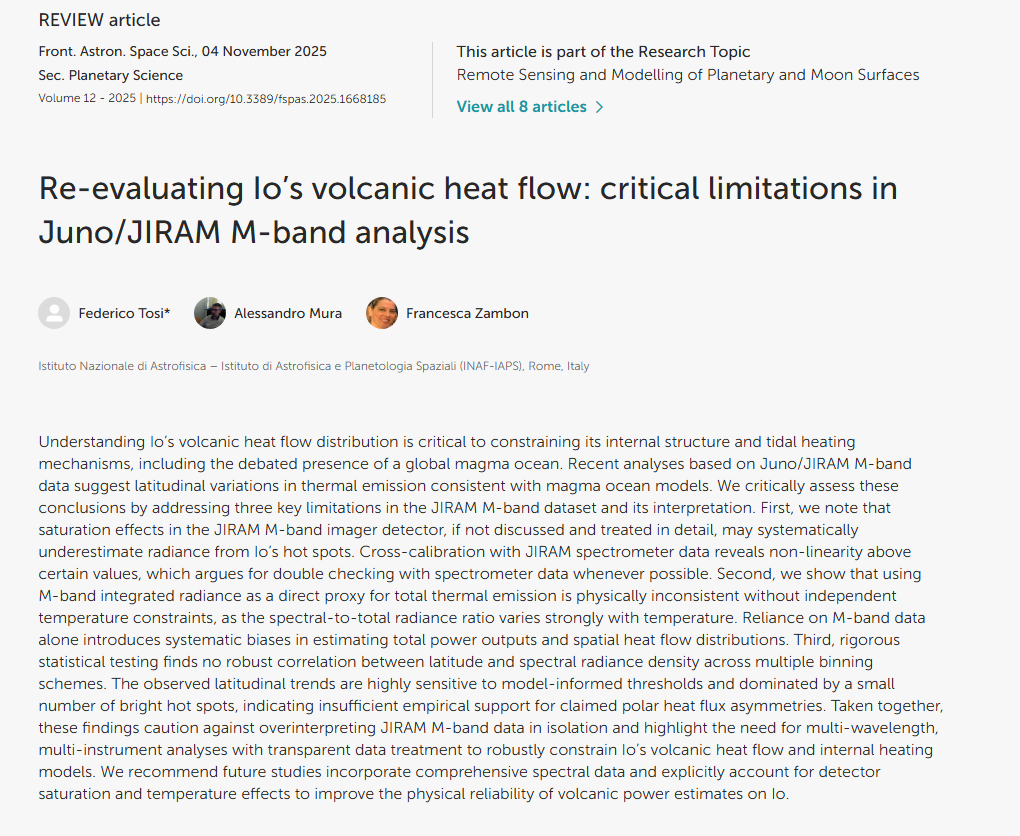The width and height of the screenshot is (1020, 836).
Task: Click author name Federico Tosi
Action: click(120, 314)
